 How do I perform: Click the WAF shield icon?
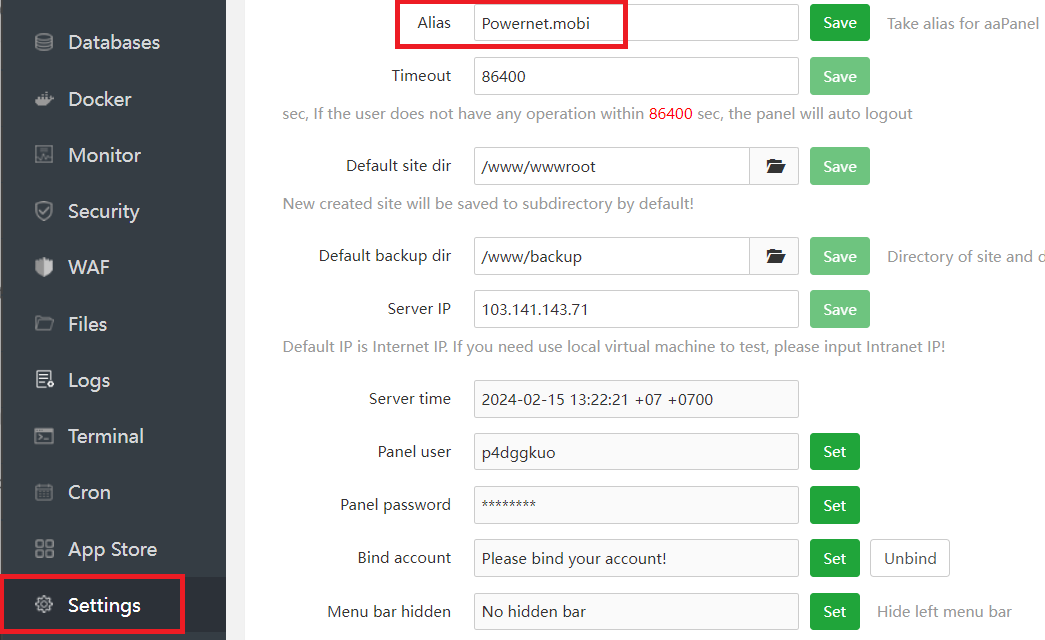pyautogui.click(x=44, y=267)
